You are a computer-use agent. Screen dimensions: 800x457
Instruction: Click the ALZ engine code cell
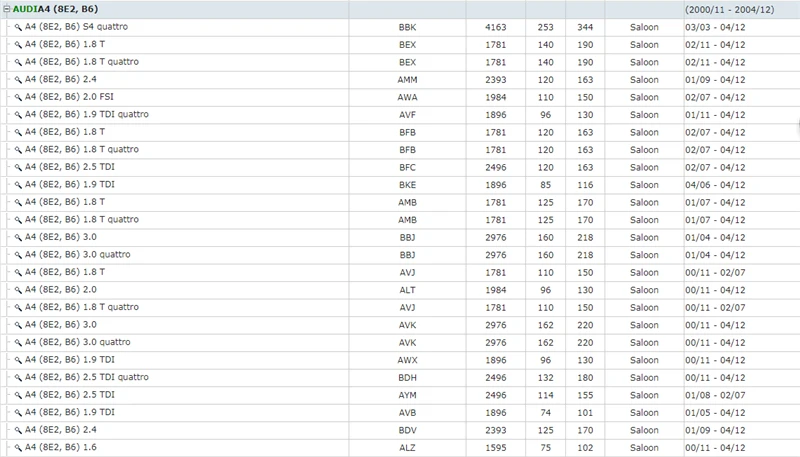coord(407,448)
